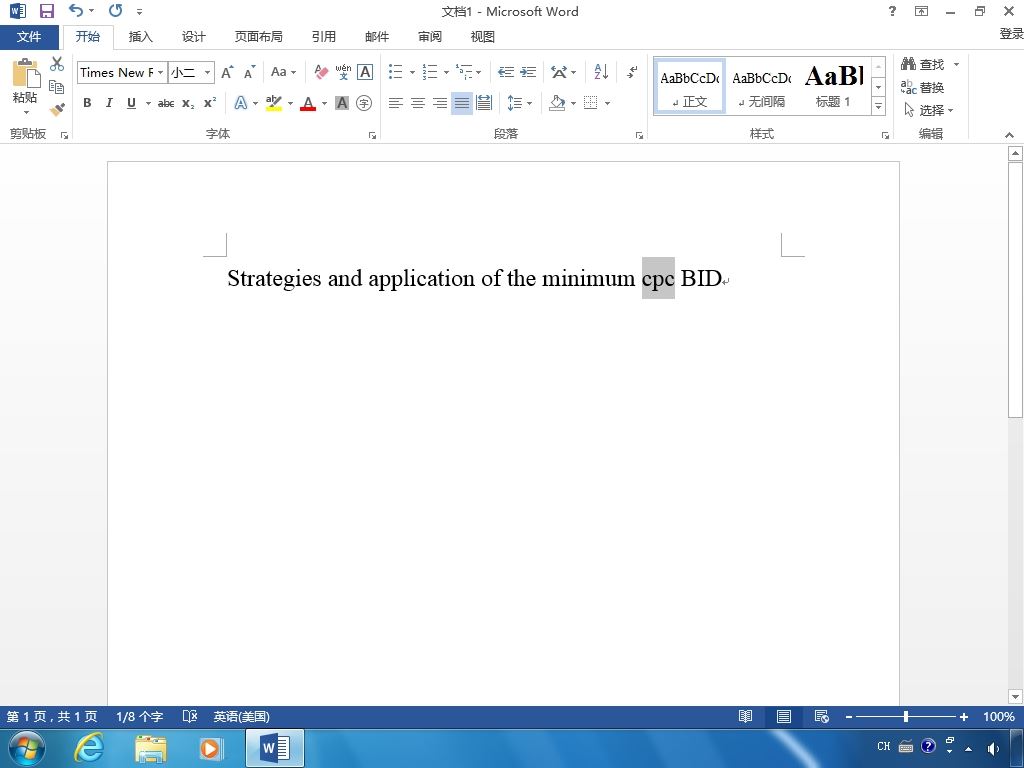Viewport: 1024px width, 768px height.
Task: Toggle bold formatting
Action: (87, 103)
